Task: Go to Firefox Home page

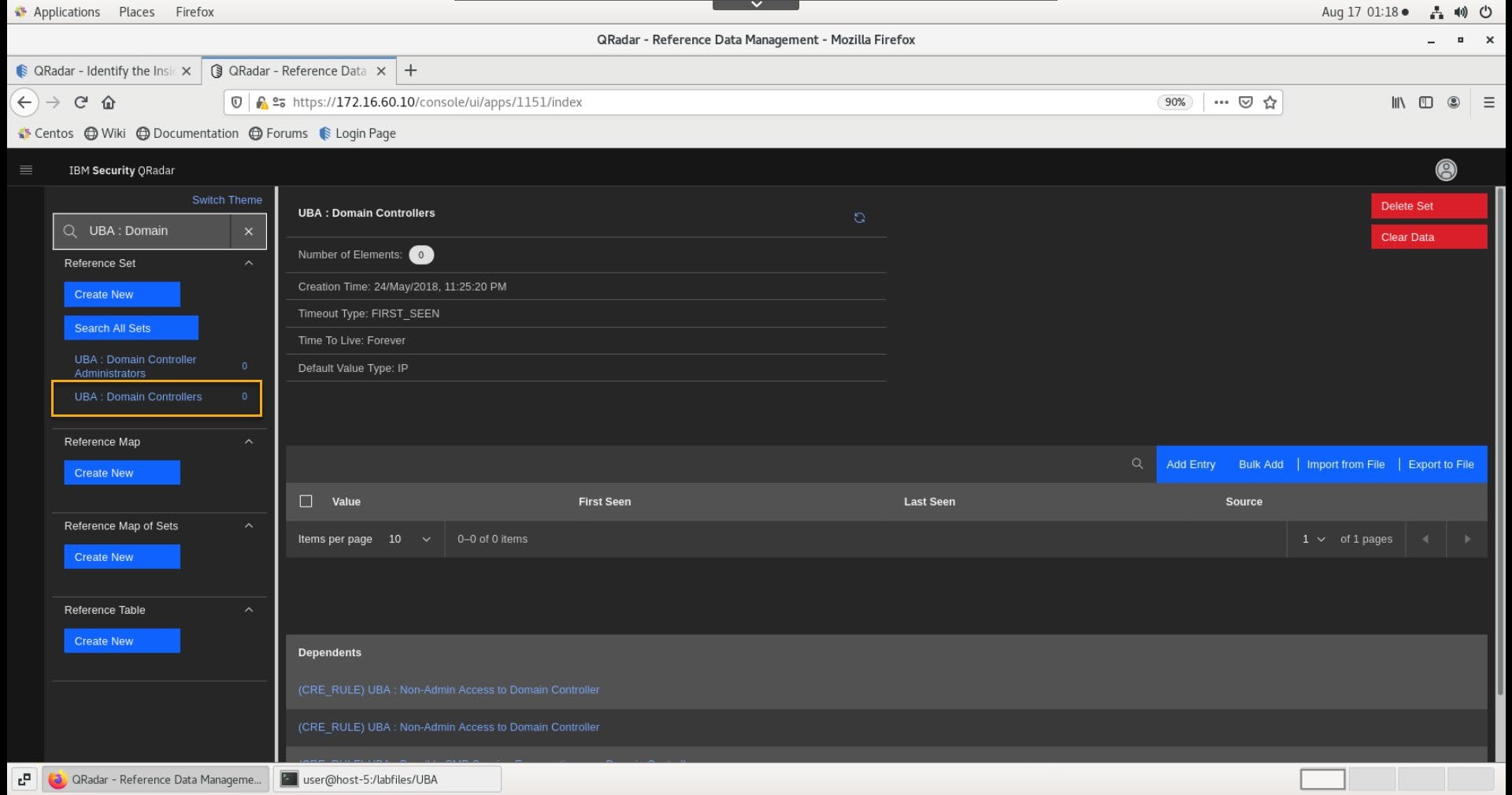Action: tap(109, 102)
